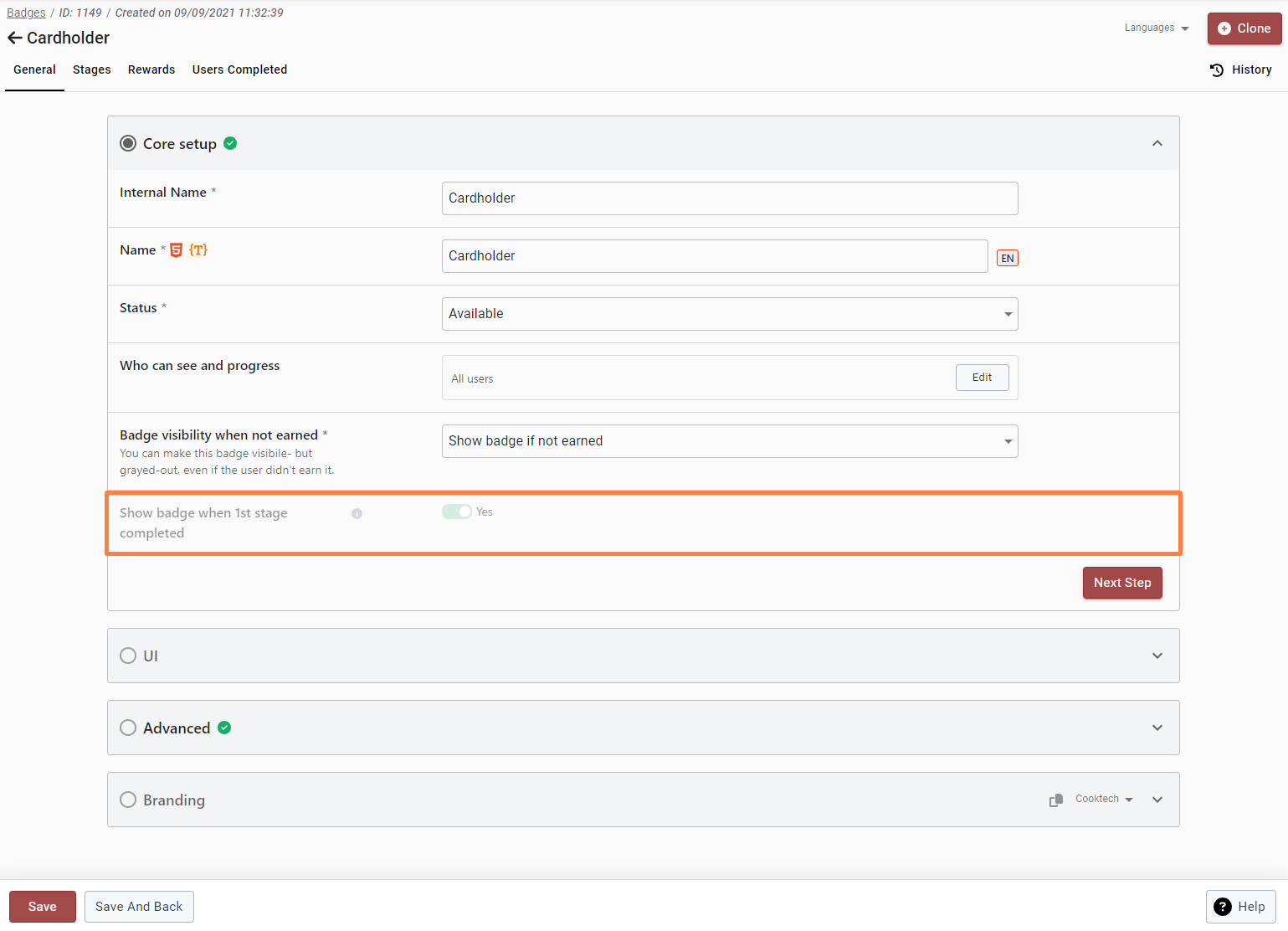Open the Languages dropdown
This screenshot has width=1288, height=931.
(1157, 28)
